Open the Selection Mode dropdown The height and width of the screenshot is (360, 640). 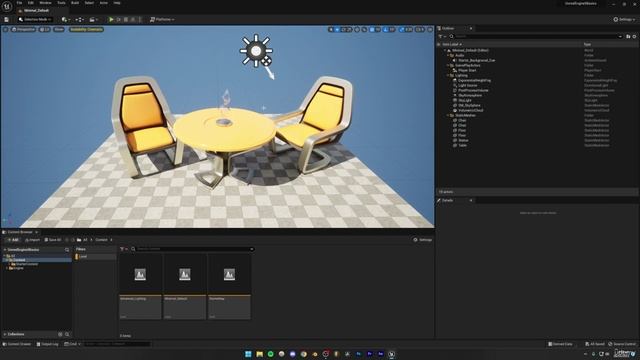(35, 20)
